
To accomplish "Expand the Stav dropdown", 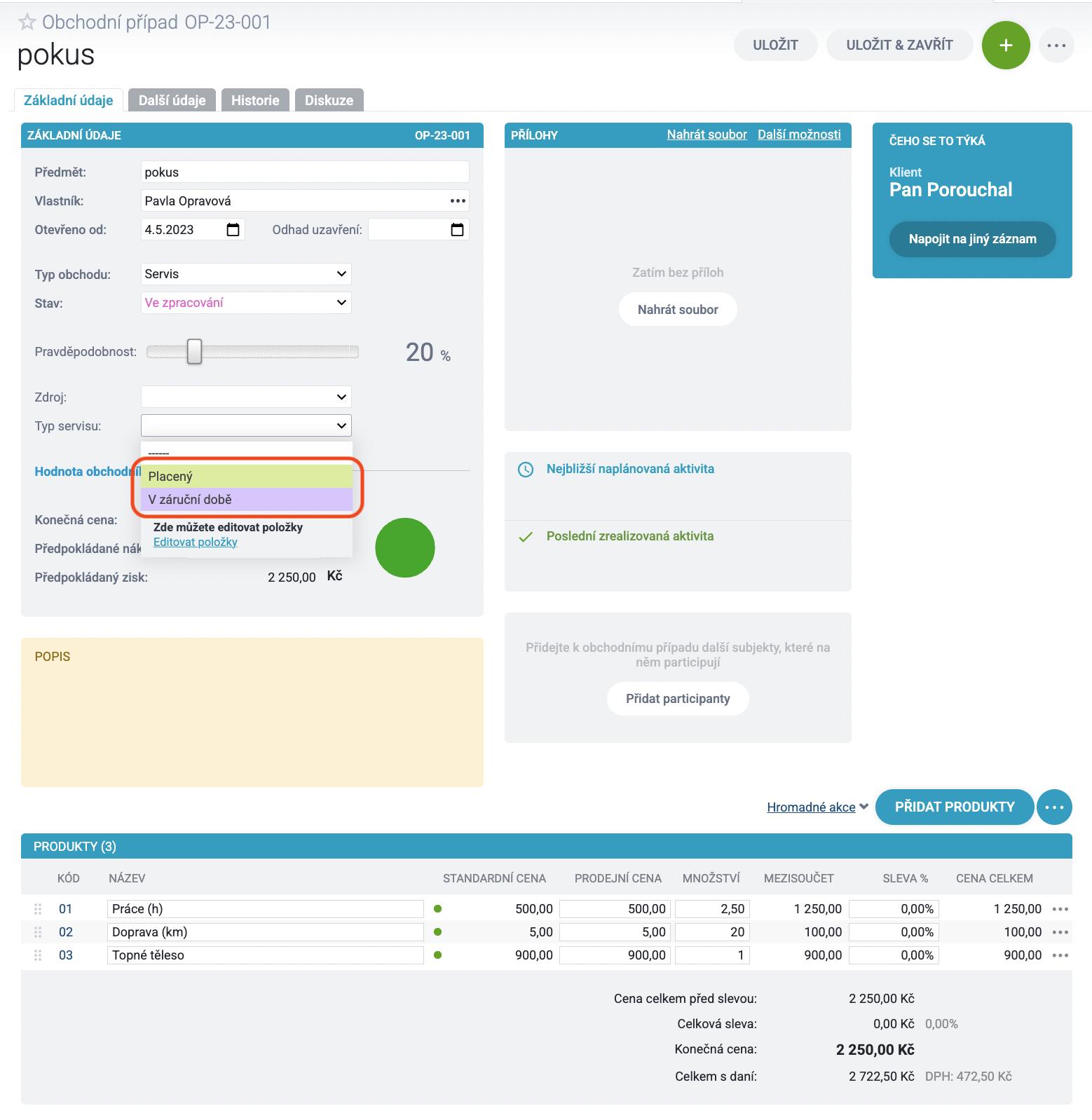I will pos(246,303).
